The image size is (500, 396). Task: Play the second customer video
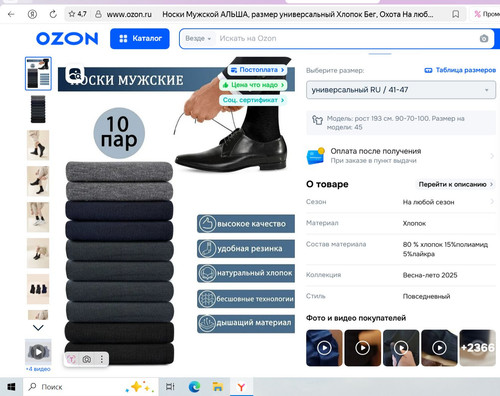(x=363, y=348)
